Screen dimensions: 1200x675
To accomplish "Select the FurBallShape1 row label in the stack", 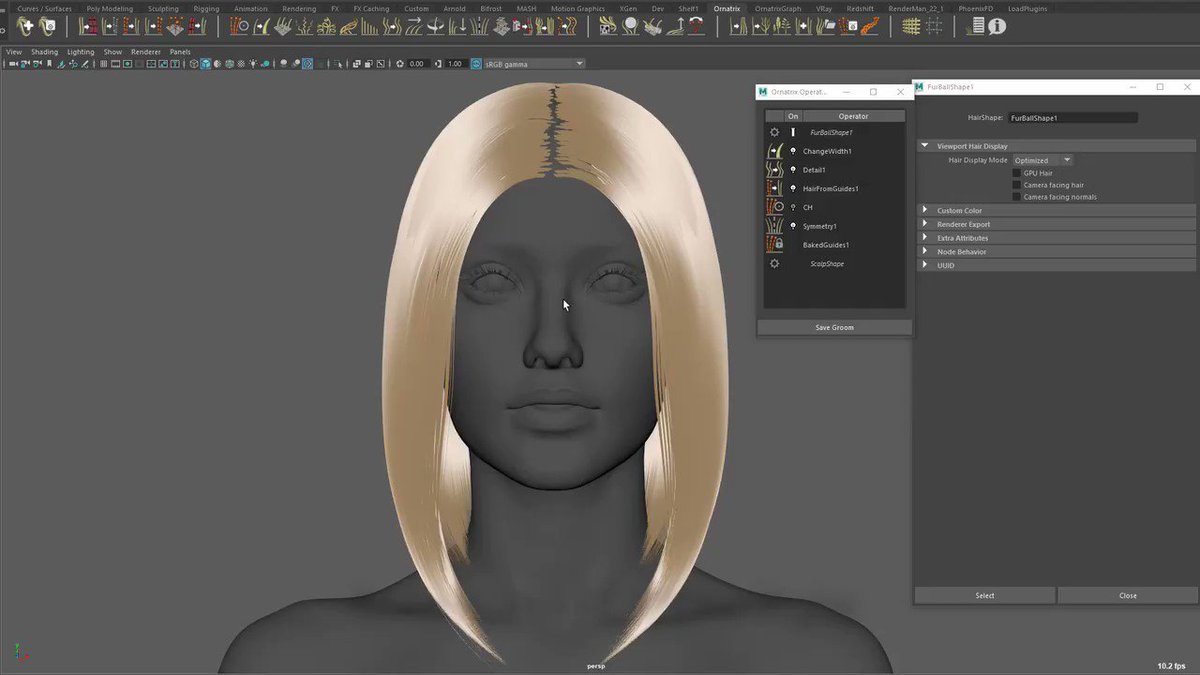I will [x=831, y=132].
